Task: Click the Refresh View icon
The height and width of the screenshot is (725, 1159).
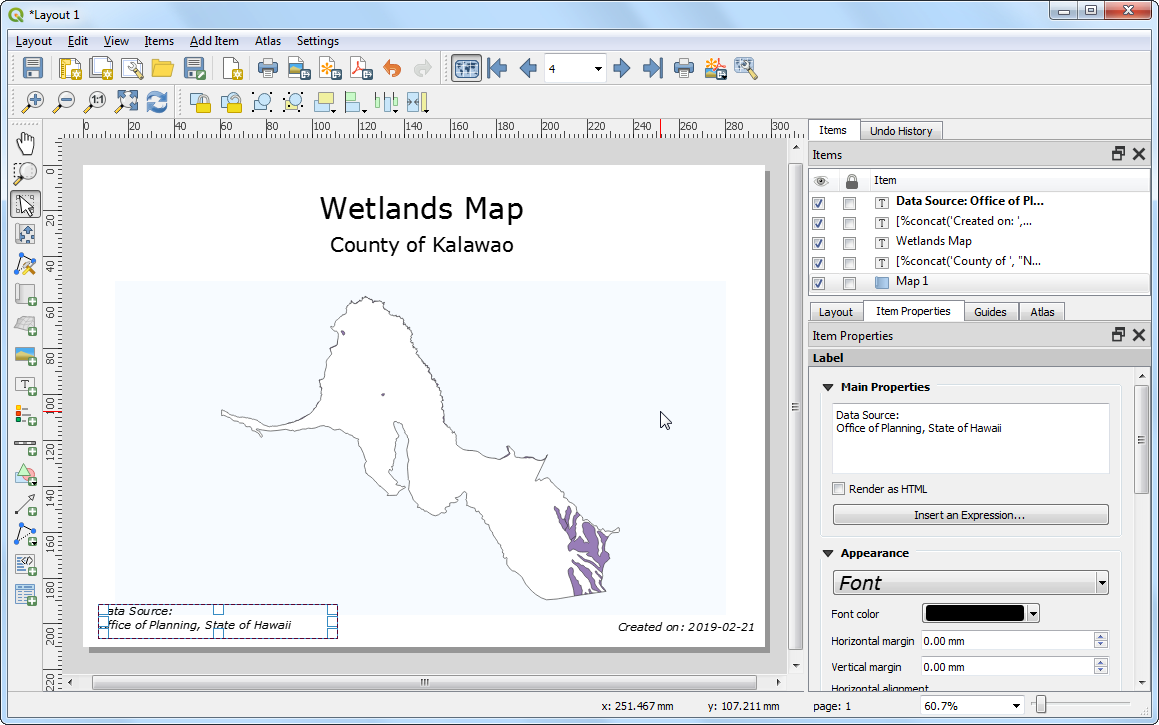Action: point(157,101)
